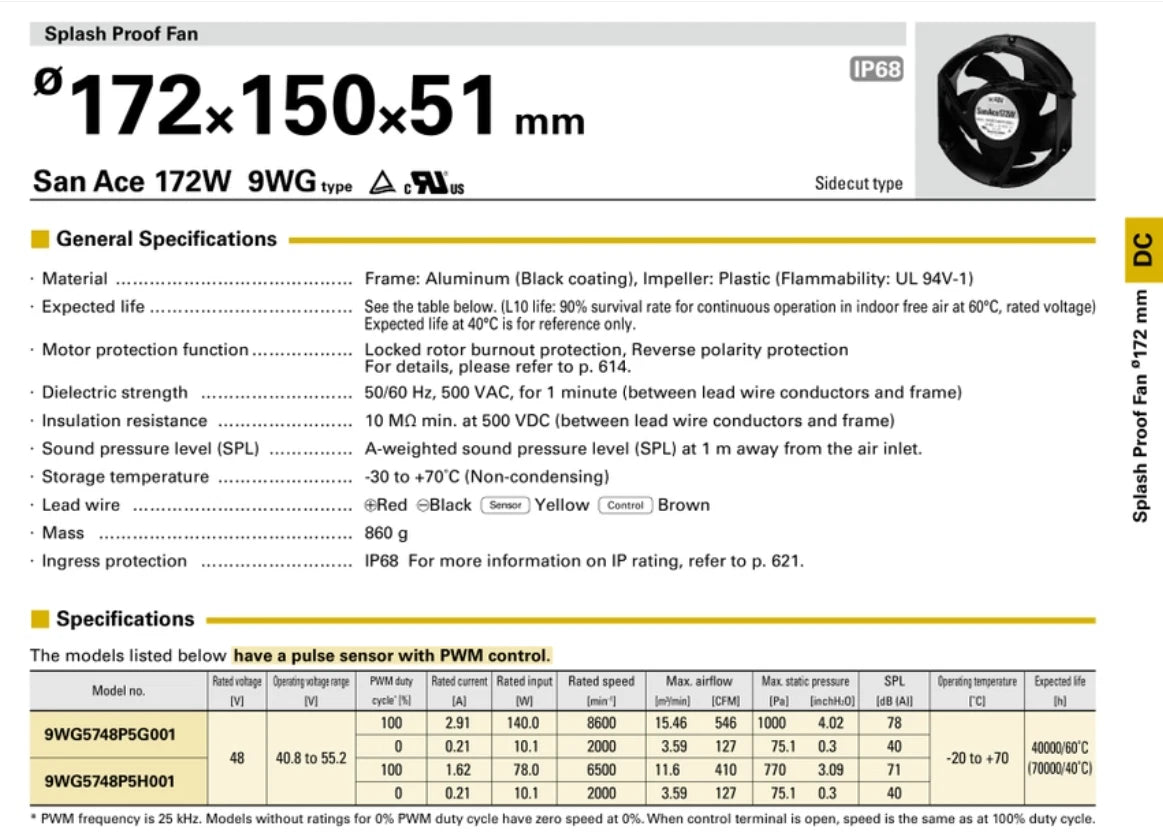Click the 'Model no.' column header

click(118, 691)
